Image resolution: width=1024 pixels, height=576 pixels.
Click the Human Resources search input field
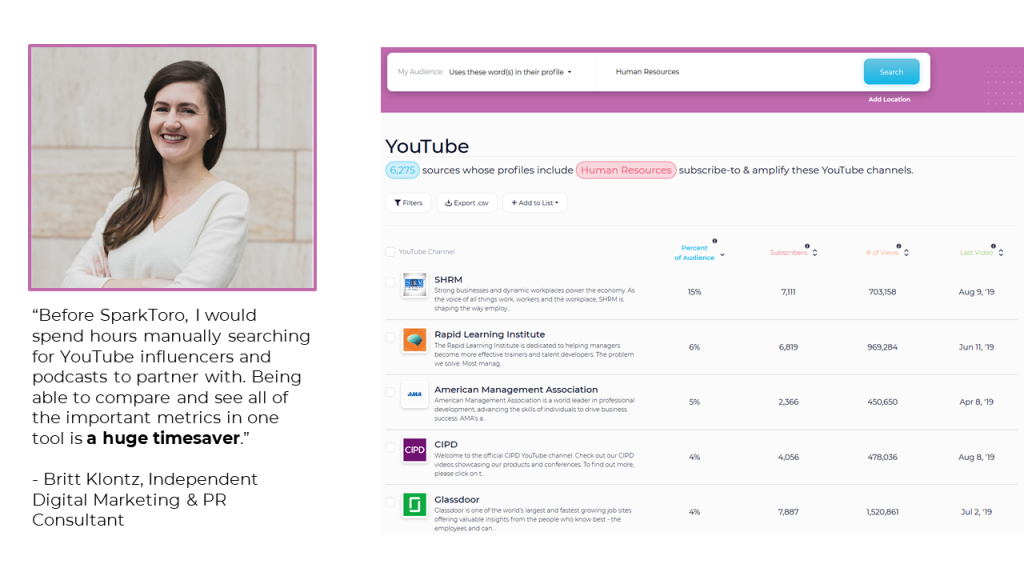pos(728,72)
